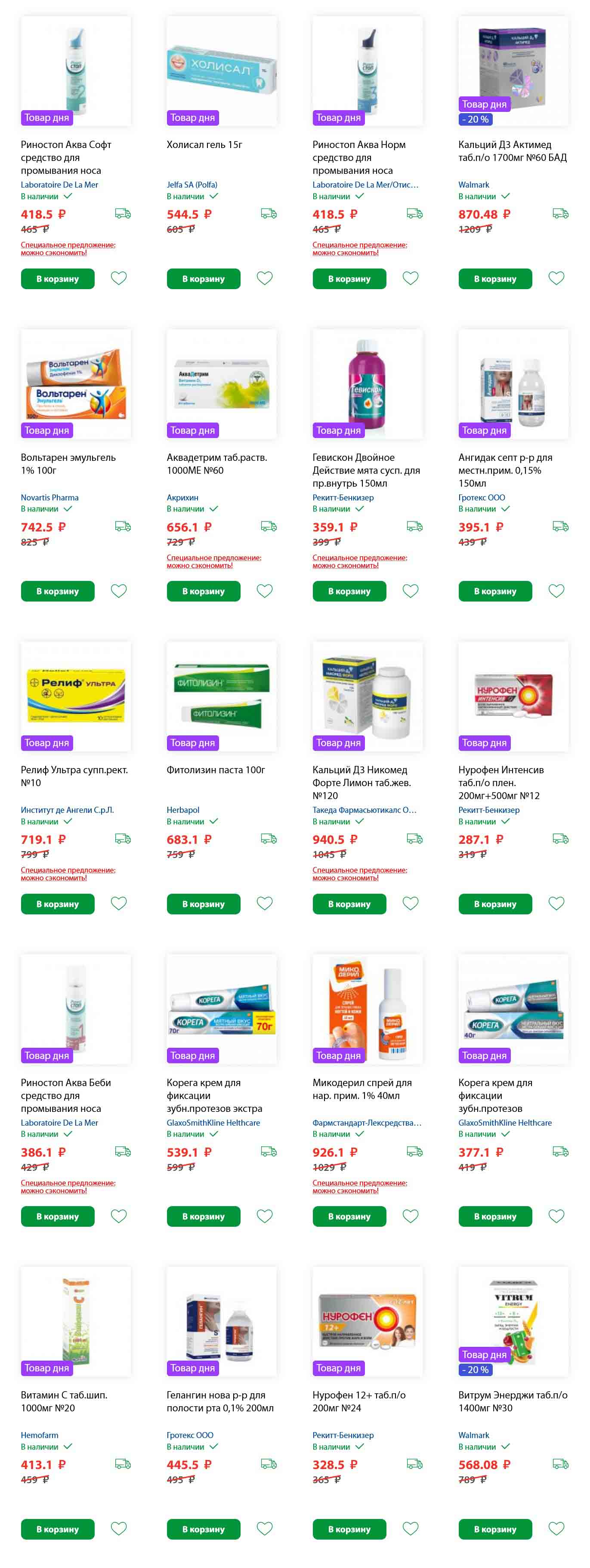Open special offer link under Кальций Д3 Никомед
This screenshot has width=590, height=1568.
click(x=360, y=874)
